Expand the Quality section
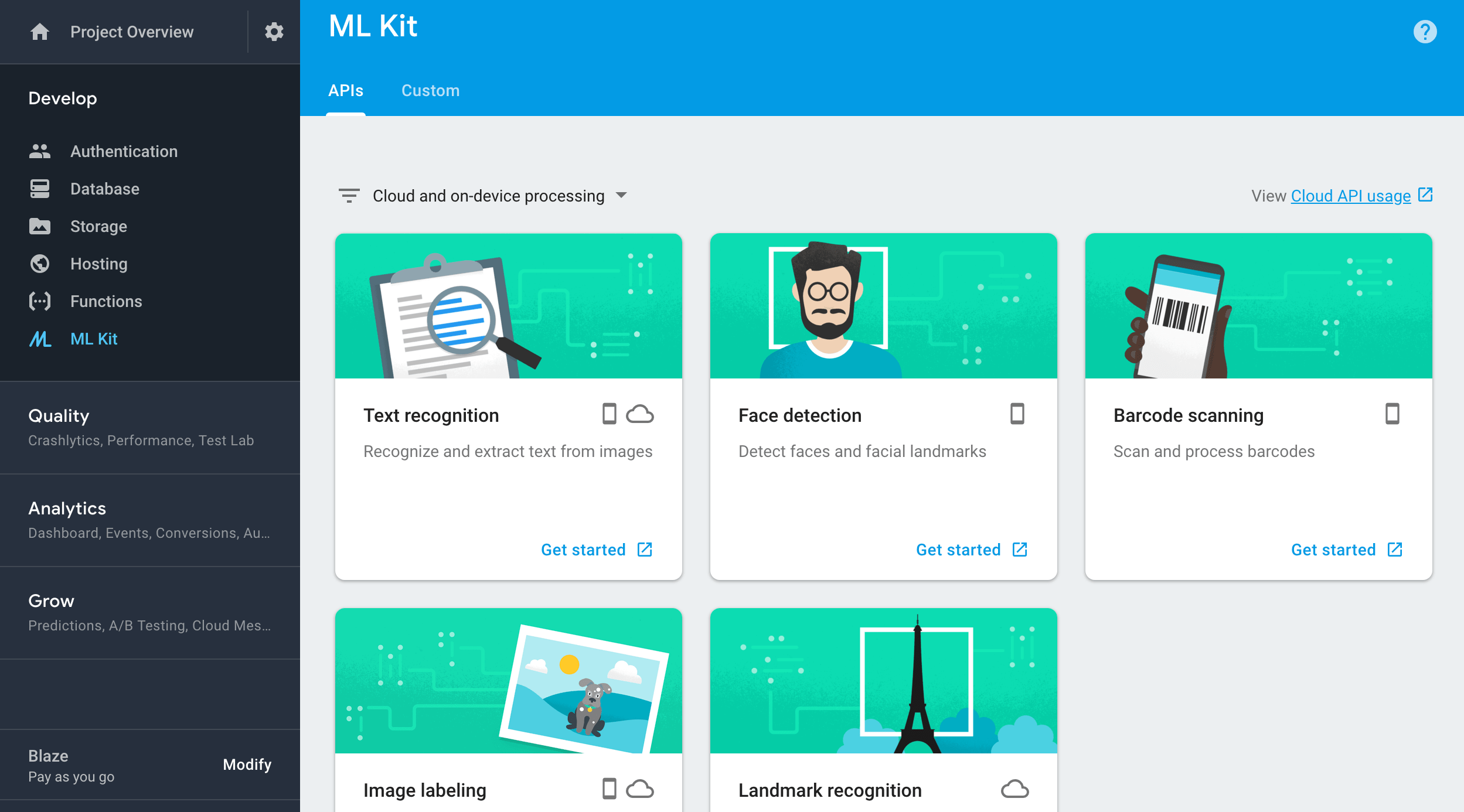 pyautogui.click(x=150, y=428)
